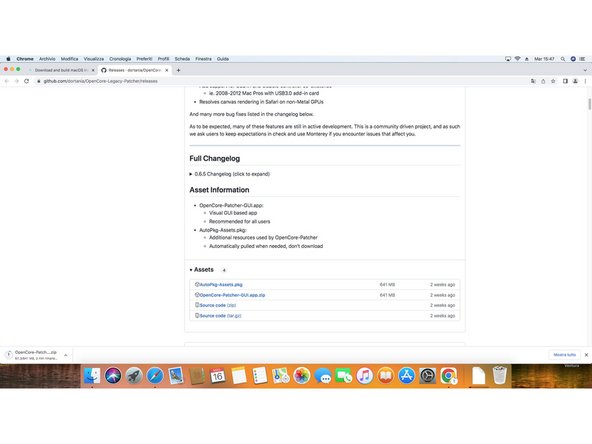Viewport: 592px width, 444px height.
Task: Open iTunes from the Dock
Action: point(365,376)
